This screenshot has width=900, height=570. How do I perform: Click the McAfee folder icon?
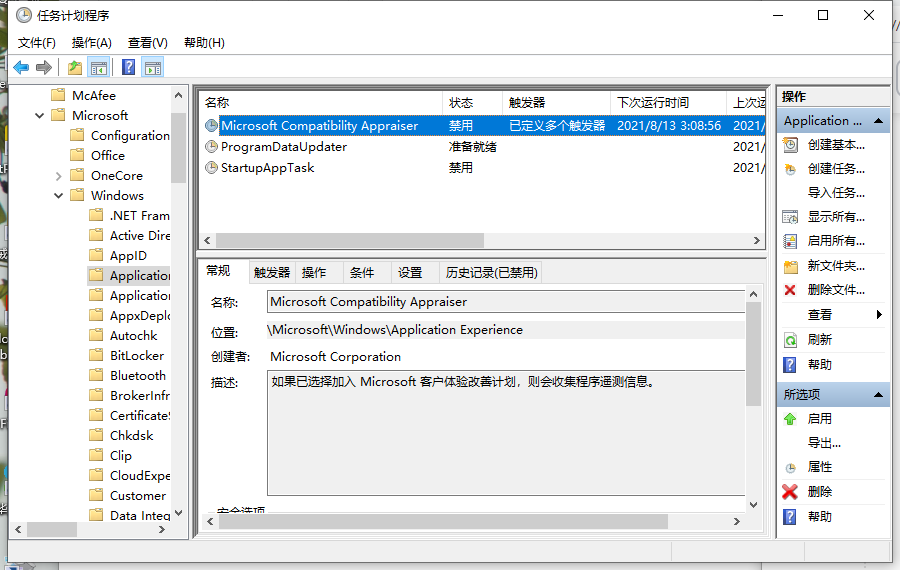point(58,95)
